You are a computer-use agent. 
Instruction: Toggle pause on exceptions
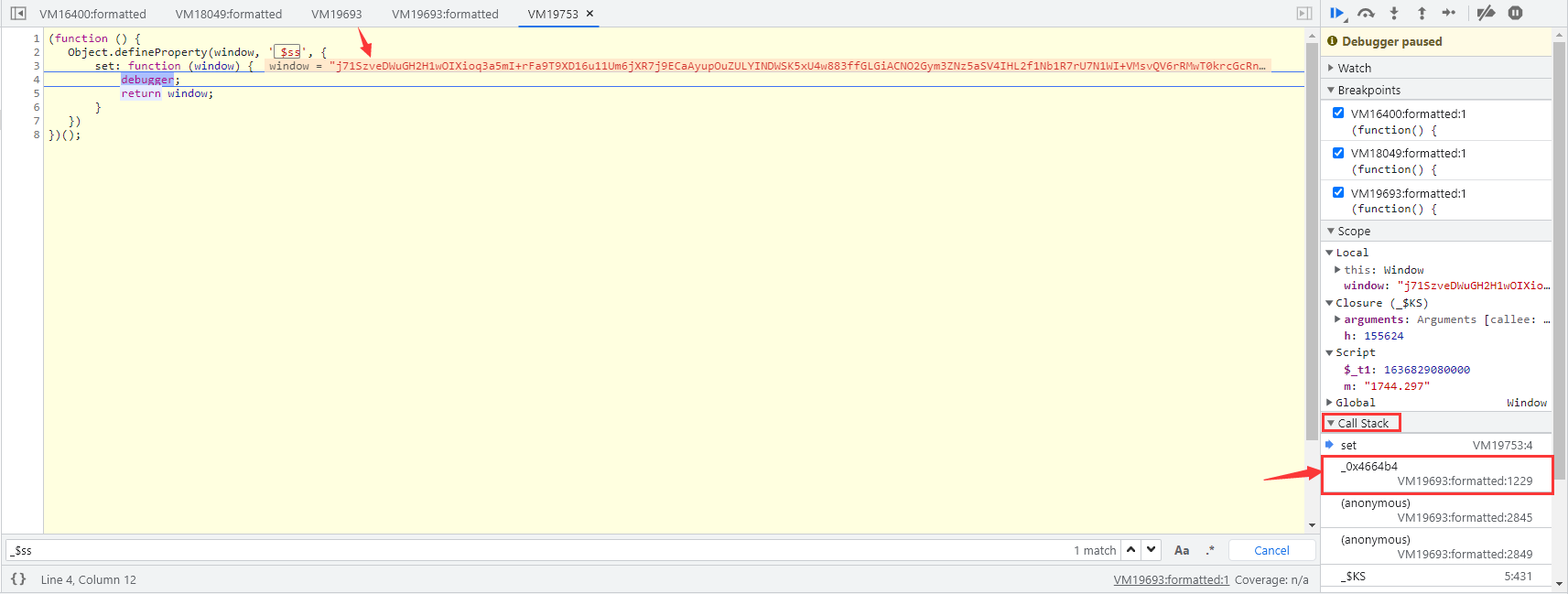point(1516,13)
